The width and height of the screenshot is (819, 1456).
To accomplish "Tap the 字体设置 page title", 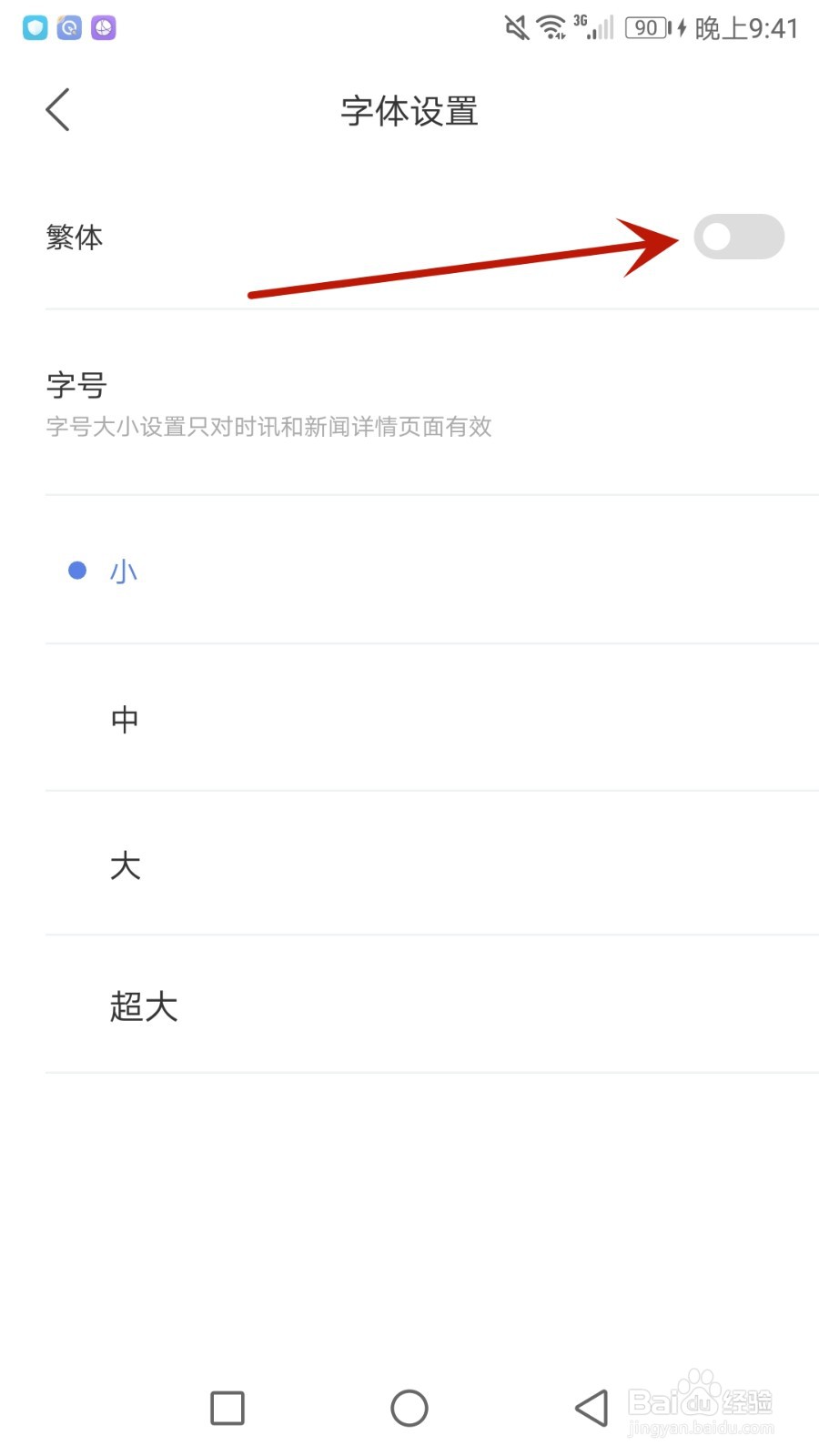I will click(x=409, y=111).
